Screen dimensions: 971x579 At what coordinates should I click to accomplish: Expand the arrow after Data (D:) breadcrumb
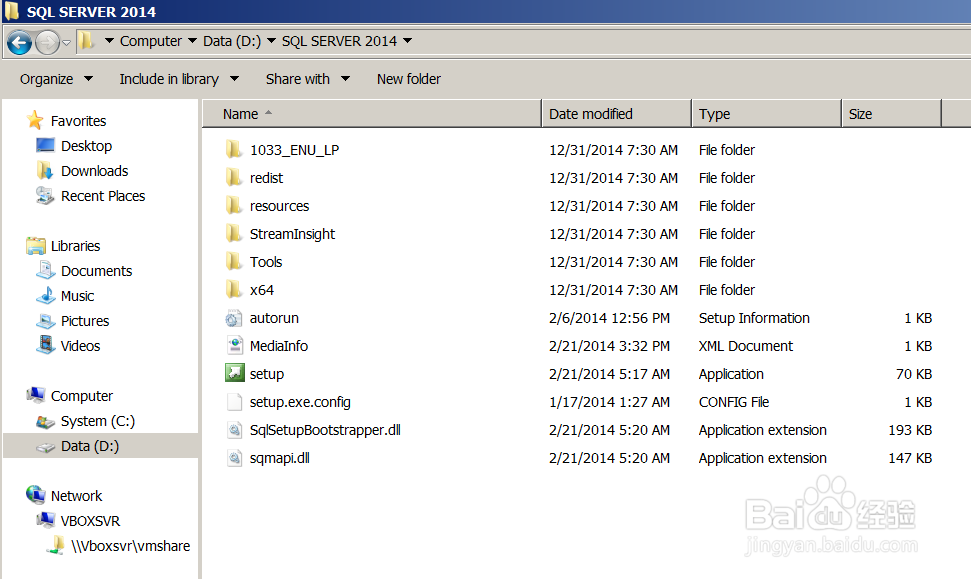click(271, 41)
